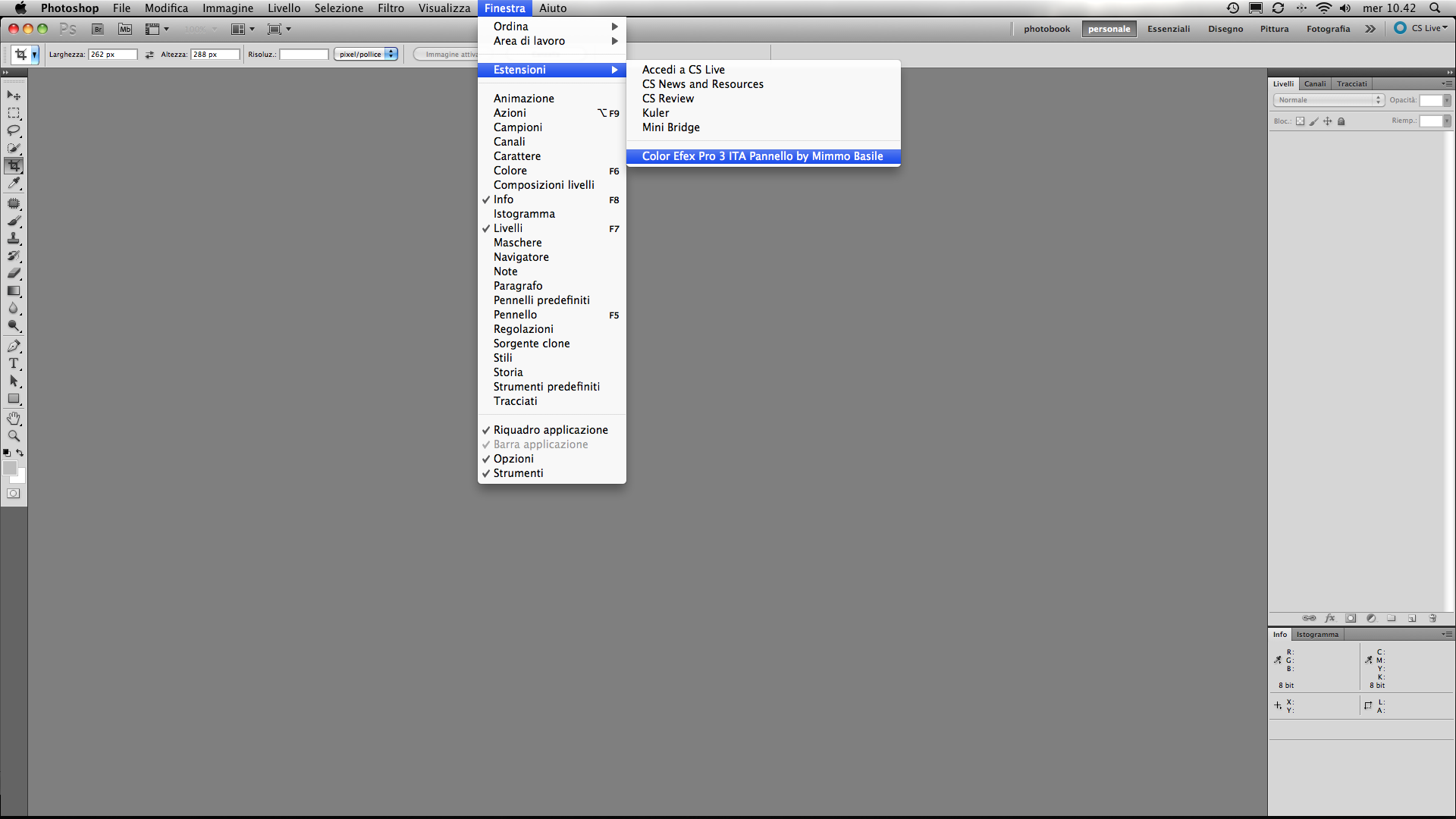Toggle lock position in Livelli panel
Viewport: 1456px width, 819px height.
coord(1328,121)
